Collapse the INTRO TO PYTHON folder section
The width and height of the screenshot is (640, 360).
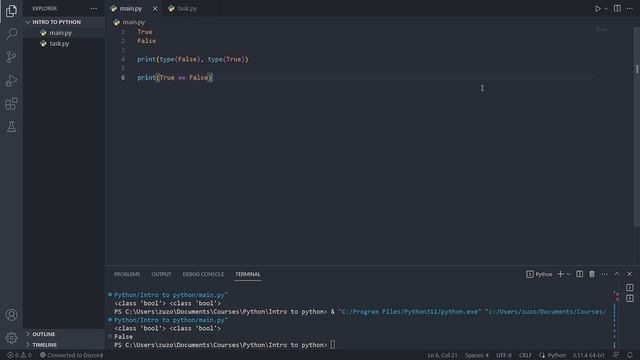click(56, 22)
